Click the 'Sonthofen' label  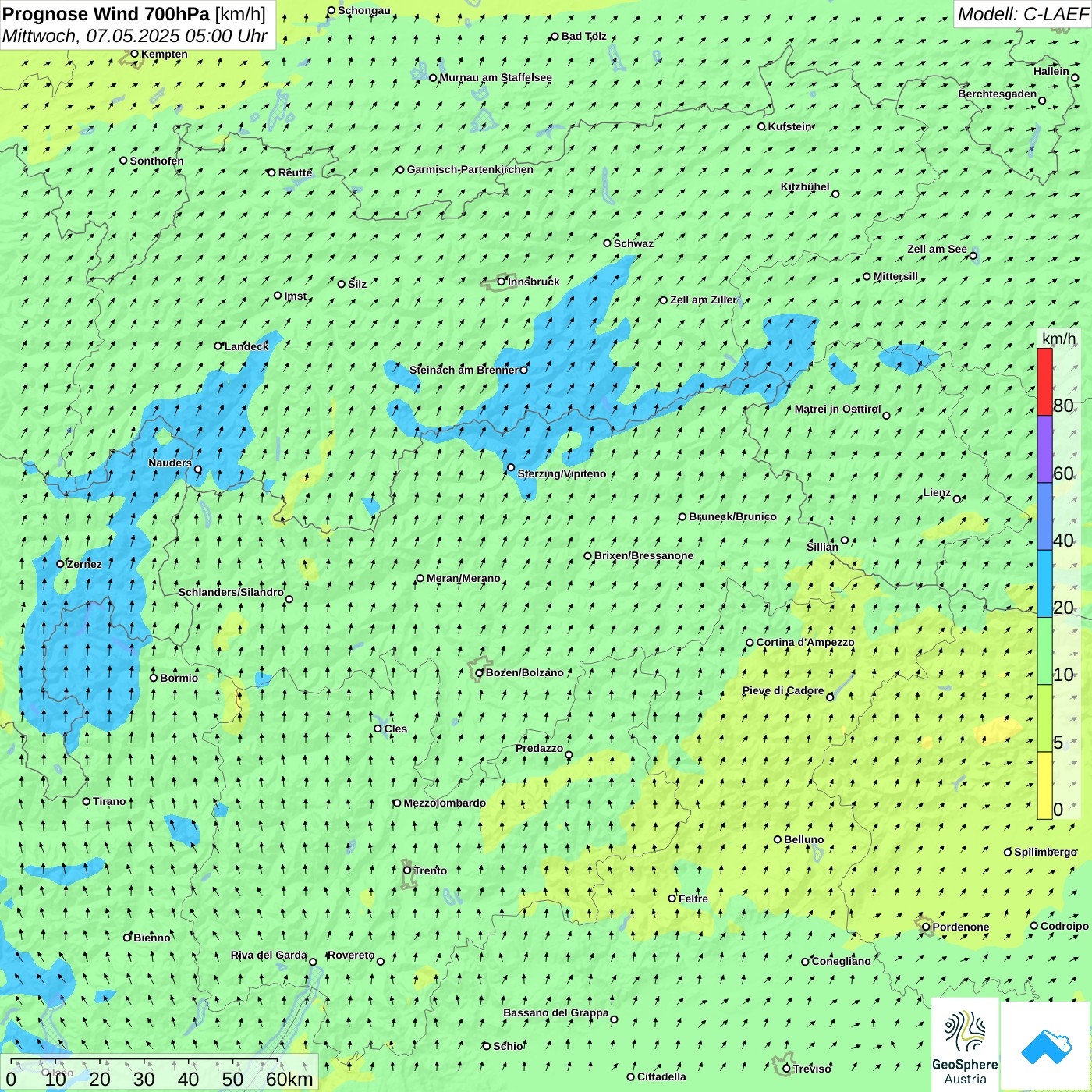157,161
